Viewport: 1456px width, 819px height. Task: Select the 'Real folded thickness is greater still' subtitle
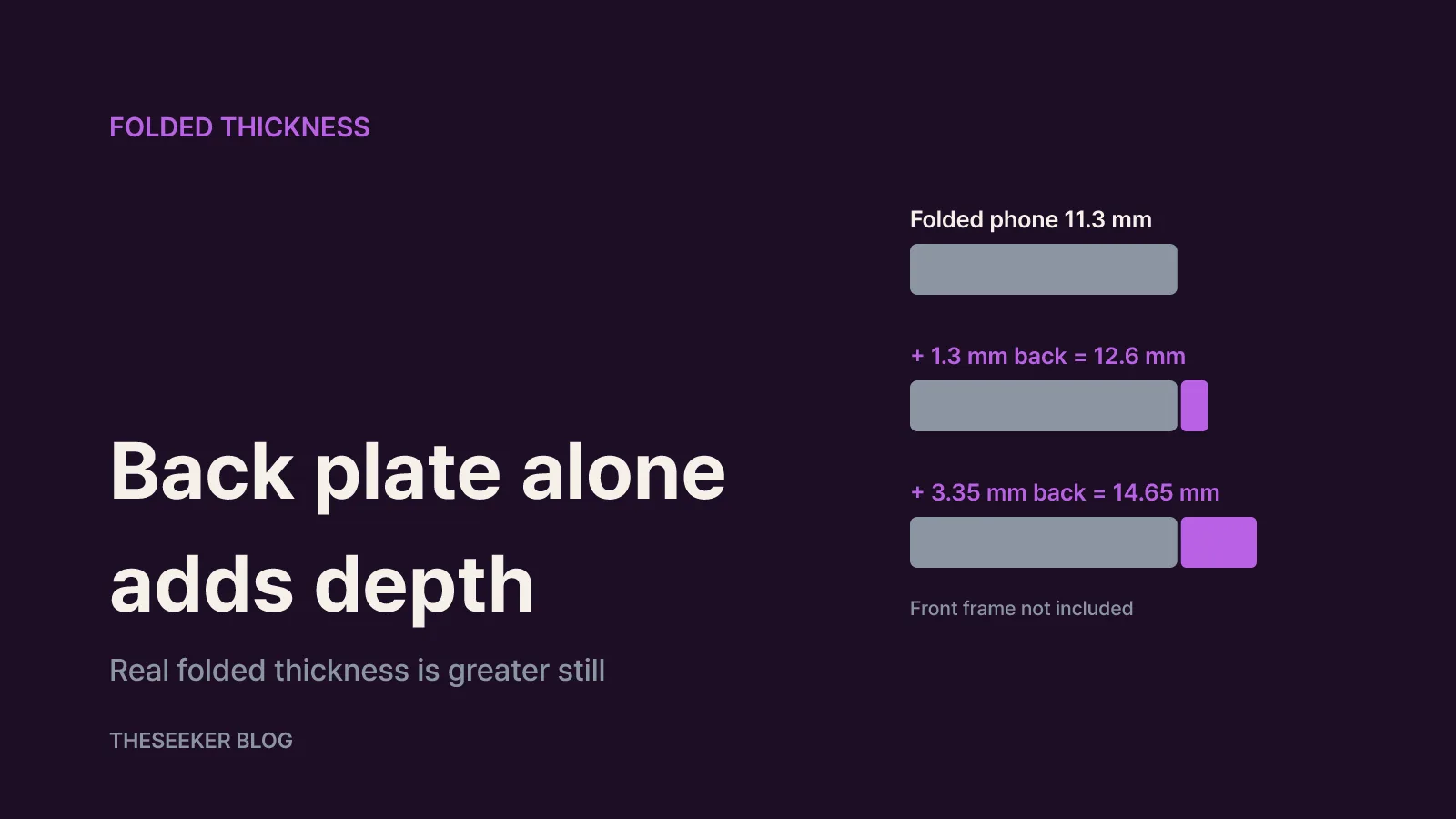tap(357, 671)
